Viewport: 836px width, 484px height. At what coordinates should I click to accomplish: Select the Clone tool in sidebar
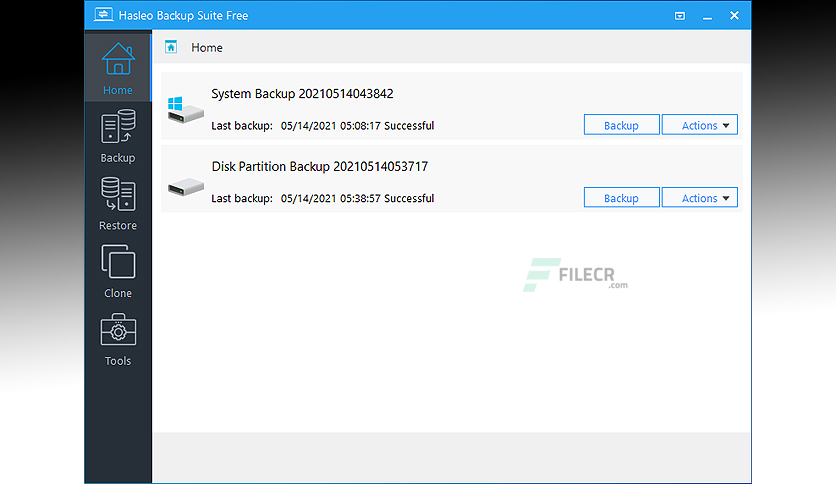click(x=118, y=272)
